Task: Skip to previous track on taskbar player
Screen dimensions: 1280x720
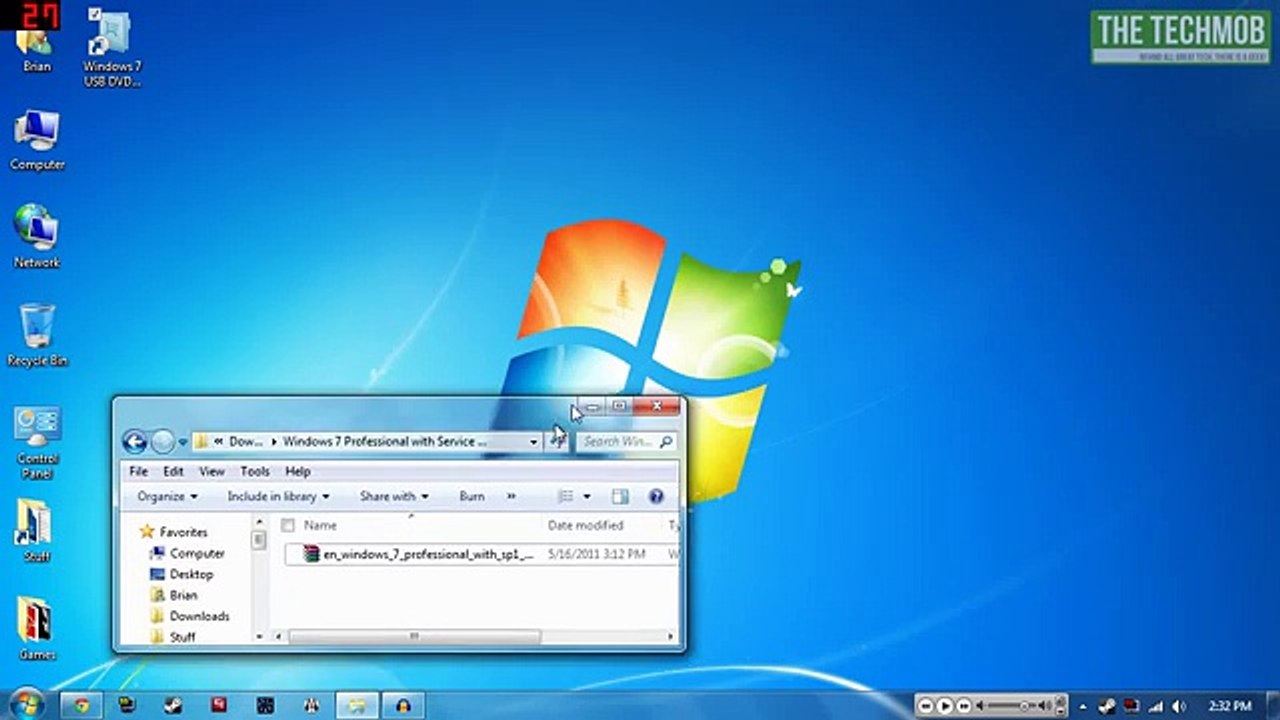Action: click(926, 706)
